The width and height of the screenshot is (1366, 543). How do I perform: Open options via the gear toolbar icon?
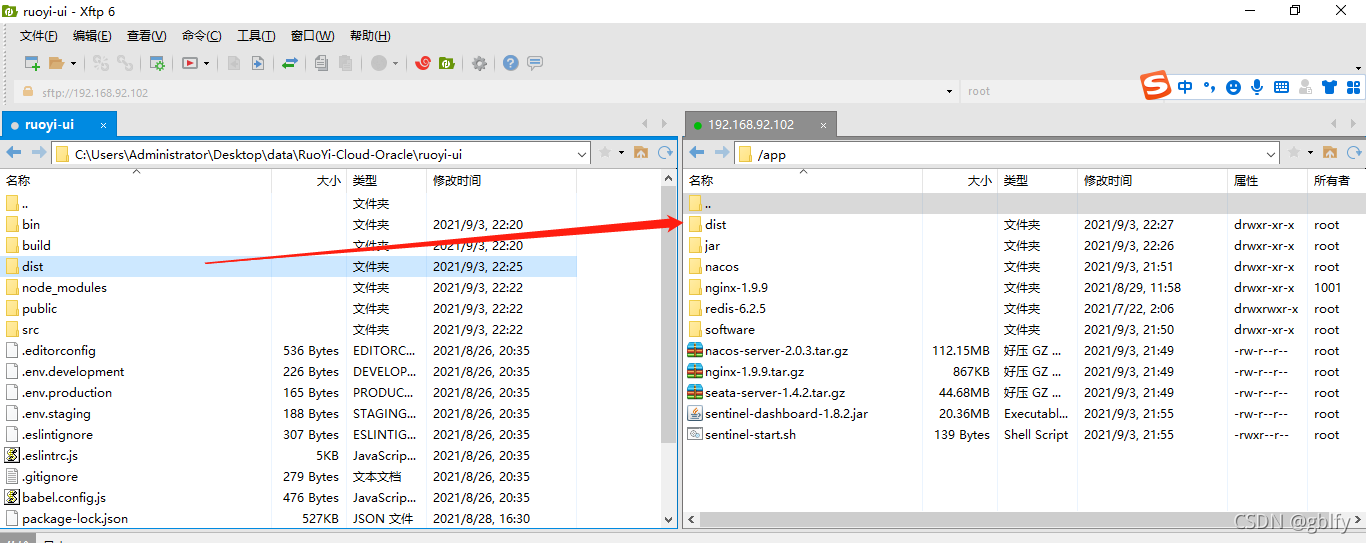480,63
